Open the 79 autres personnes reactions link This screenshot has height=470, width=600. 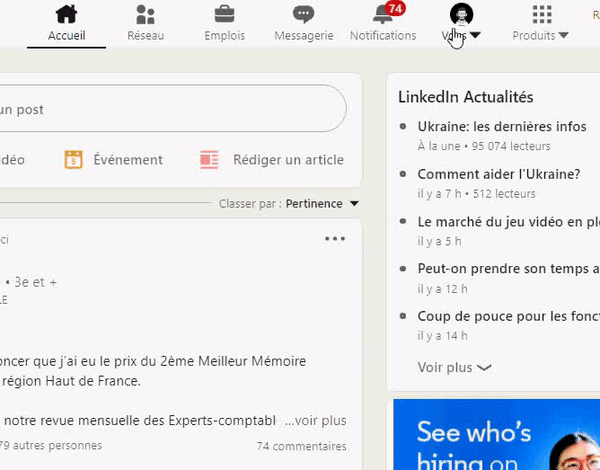pyautogui.click(x=51, y=446)
